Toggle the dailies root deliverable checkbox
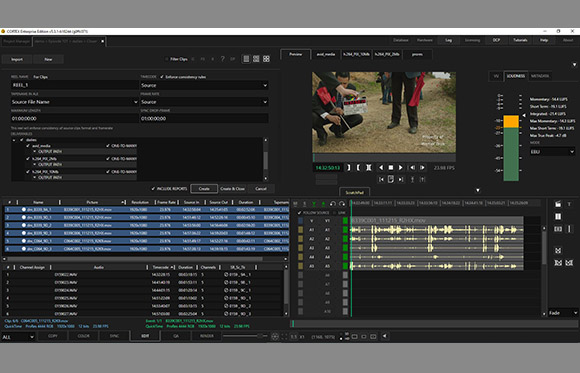The width and height of the screenshot is (580, 373). [21, 140]
